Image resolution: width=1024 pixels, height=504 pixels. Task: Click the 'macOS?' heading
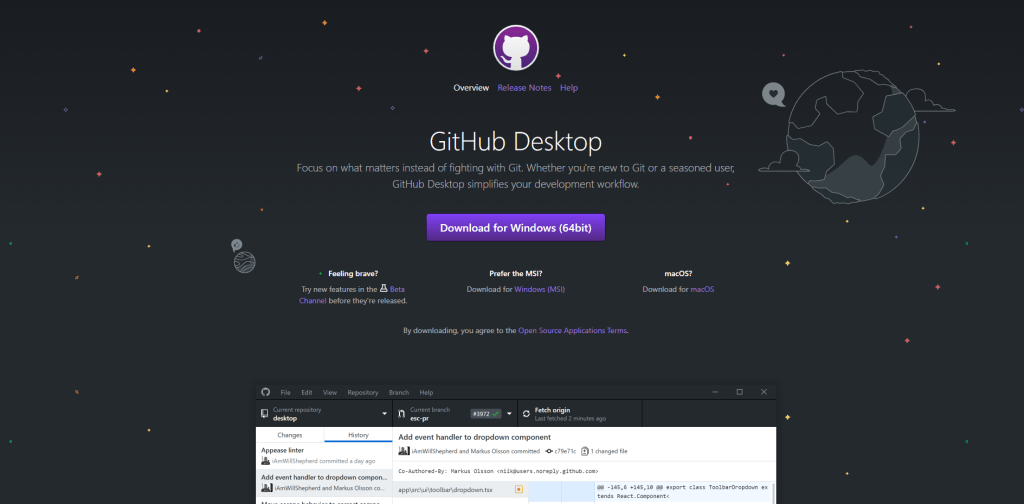(x=679, y=274)
